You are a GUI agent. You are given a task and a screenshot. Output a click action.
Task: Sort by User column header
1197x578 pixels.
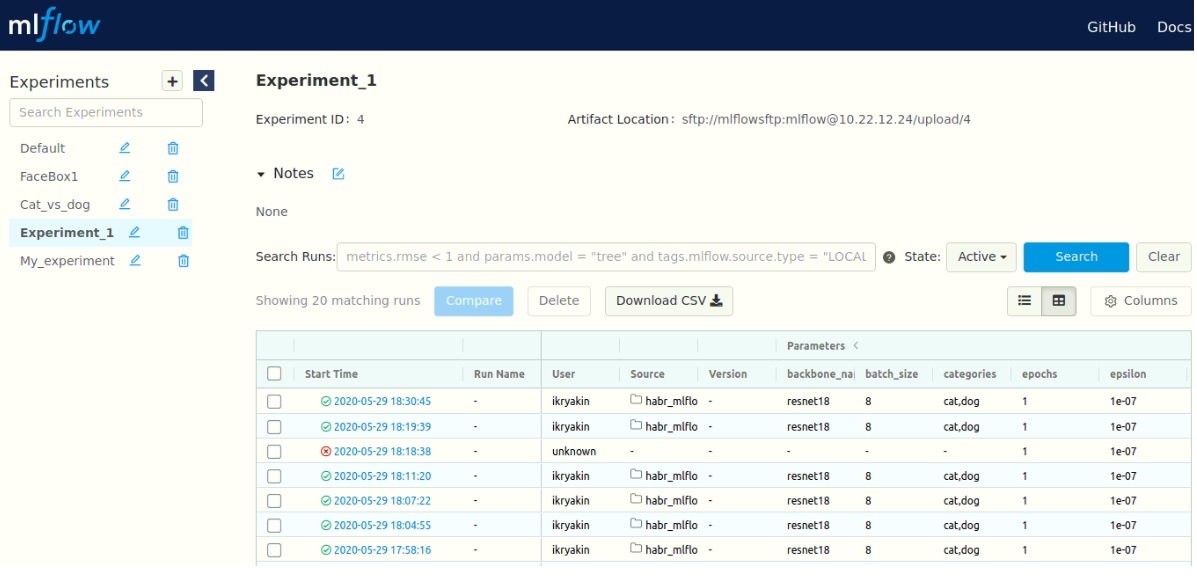coord(563,374)
